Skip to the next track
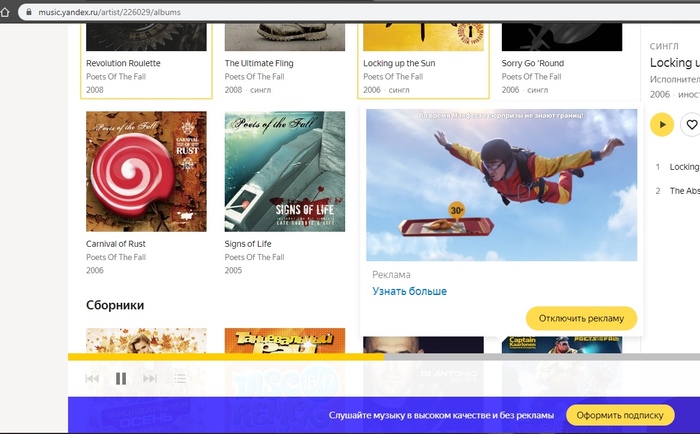The width and height of the screenshot is (700, 434). (150, 378)
